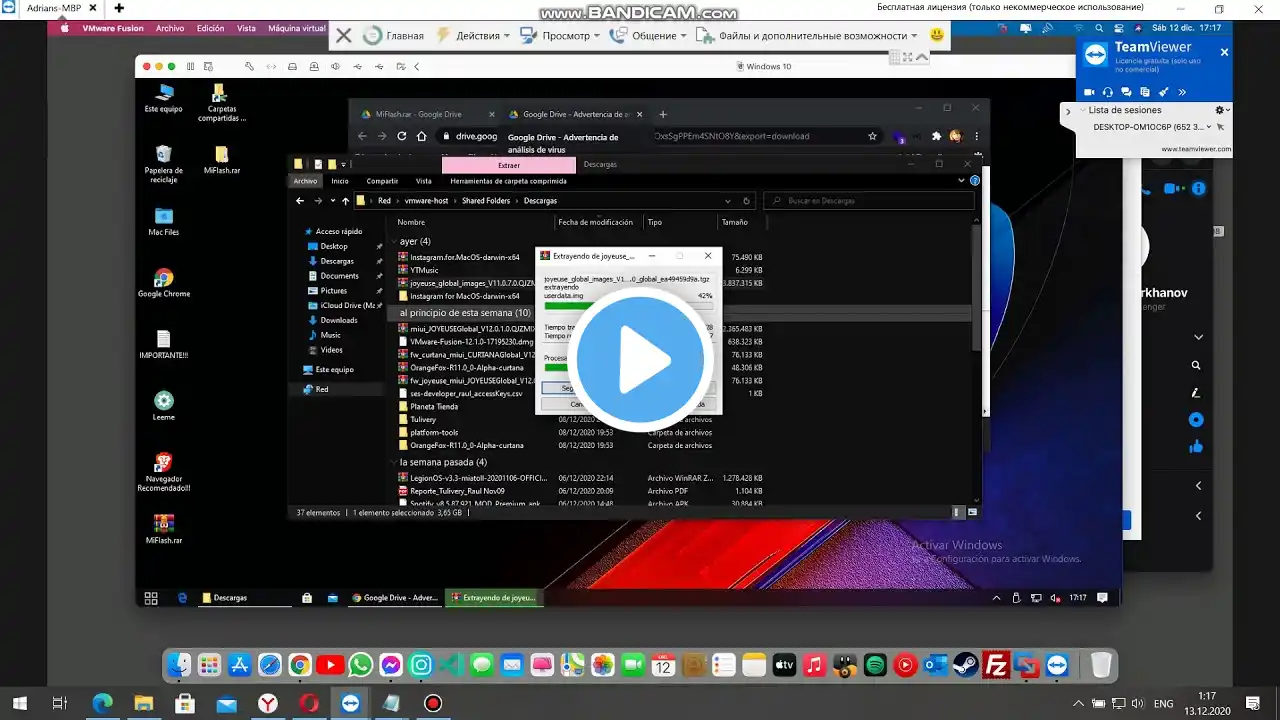Screen dimensions: 1280x720
Task: Open Finder in the macOS dock
Action: point(179,664)
